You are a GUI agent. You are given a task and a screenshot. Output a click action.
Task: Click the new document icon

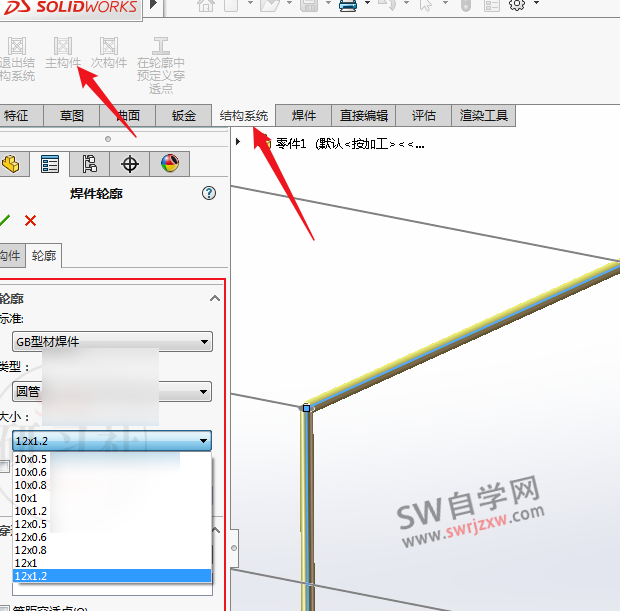pyautogui.click(x=231, y=5)
